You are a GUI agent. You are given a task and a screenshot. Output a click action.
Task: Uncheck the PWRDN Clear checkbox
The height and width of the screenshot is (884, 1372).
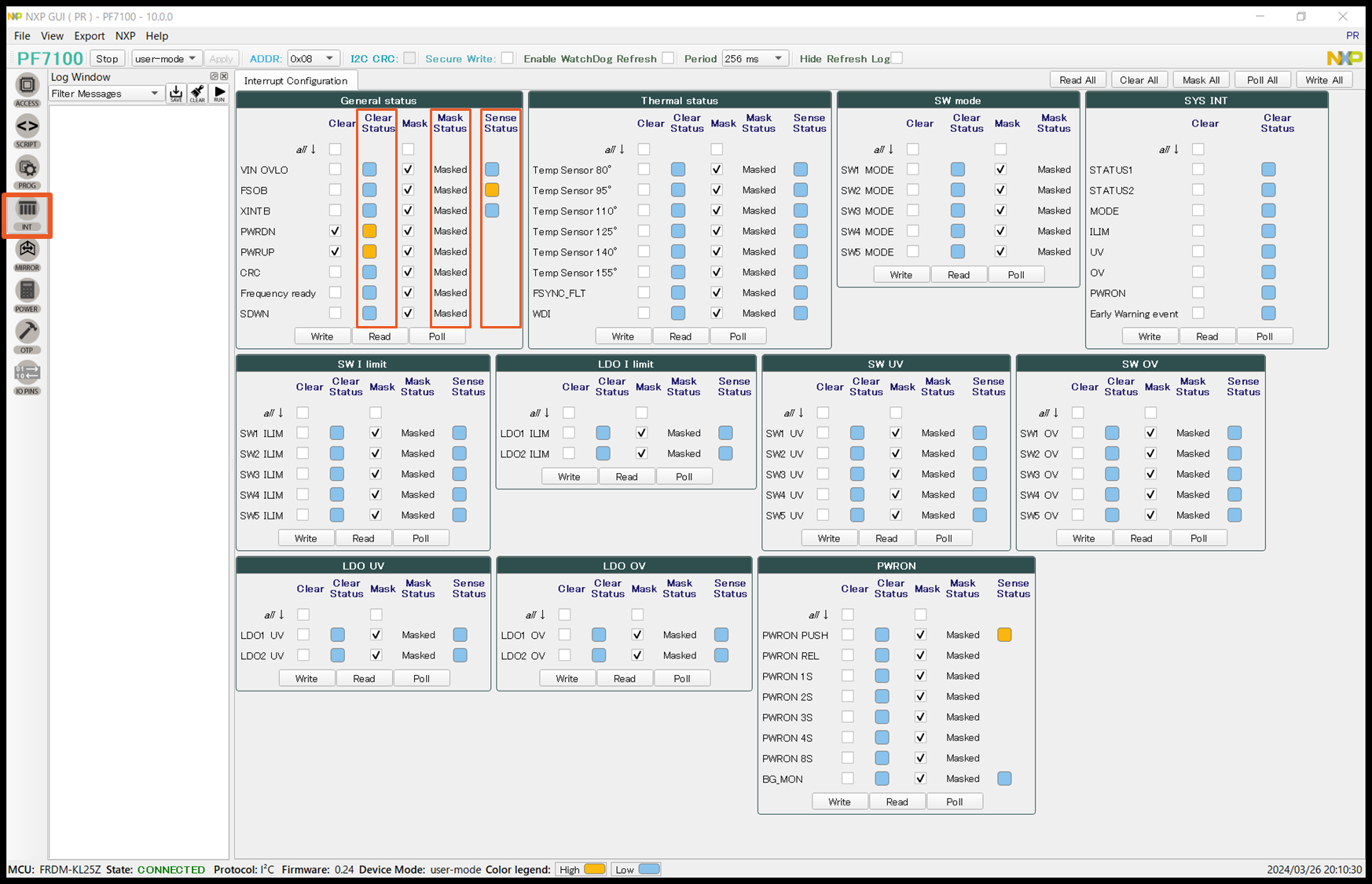point(336,231)
